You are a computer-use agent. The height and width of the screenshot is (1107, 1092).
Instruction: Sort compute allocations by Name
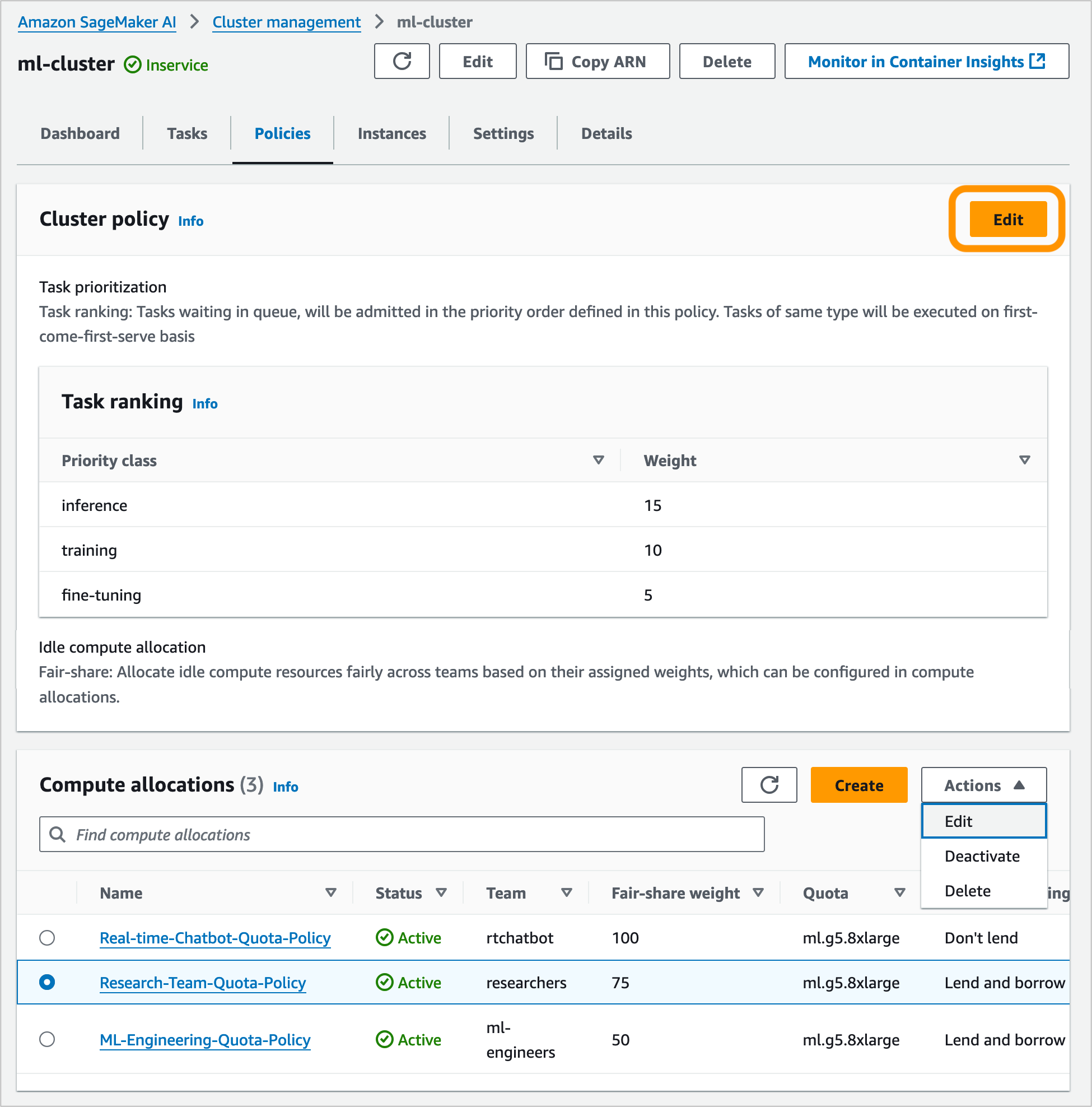330,892
